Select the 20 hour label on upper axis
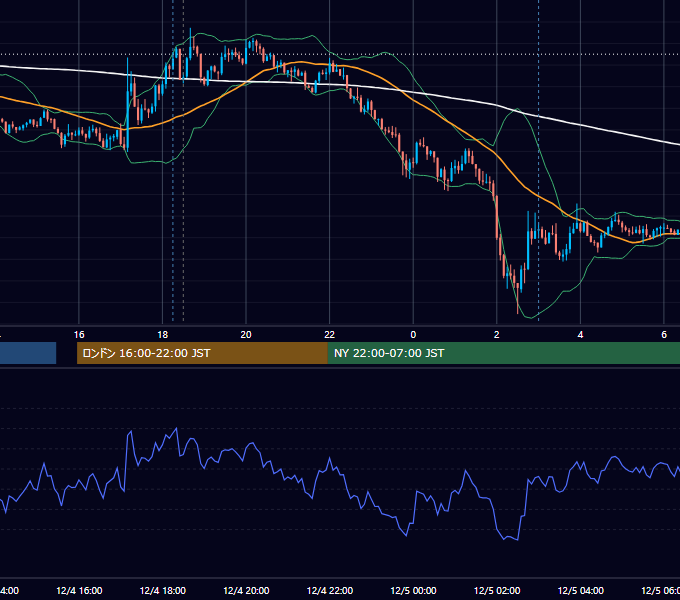Viewport: 680px width, 600px height. tap(246, 335)
